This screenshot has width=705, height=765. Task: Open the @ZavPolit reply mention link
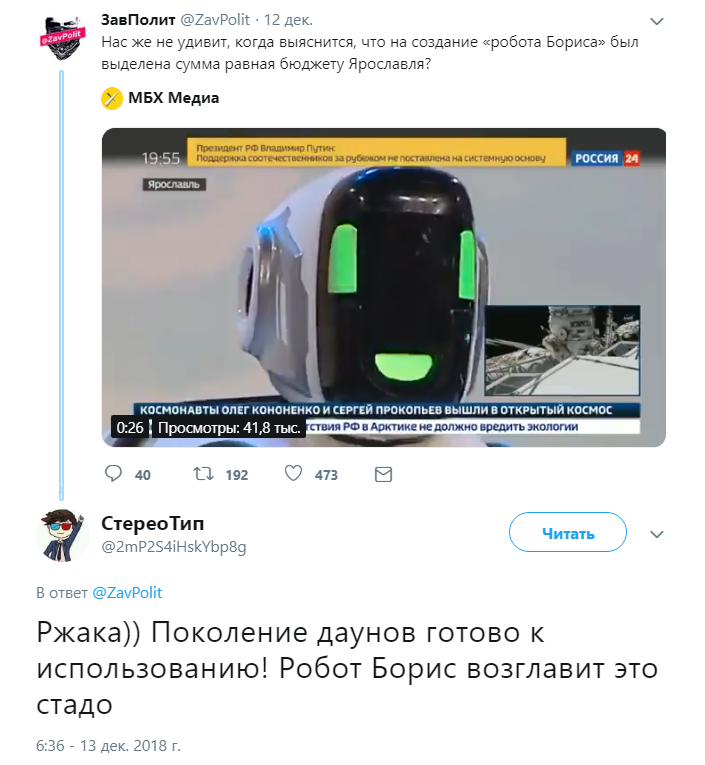coord(127,593)
